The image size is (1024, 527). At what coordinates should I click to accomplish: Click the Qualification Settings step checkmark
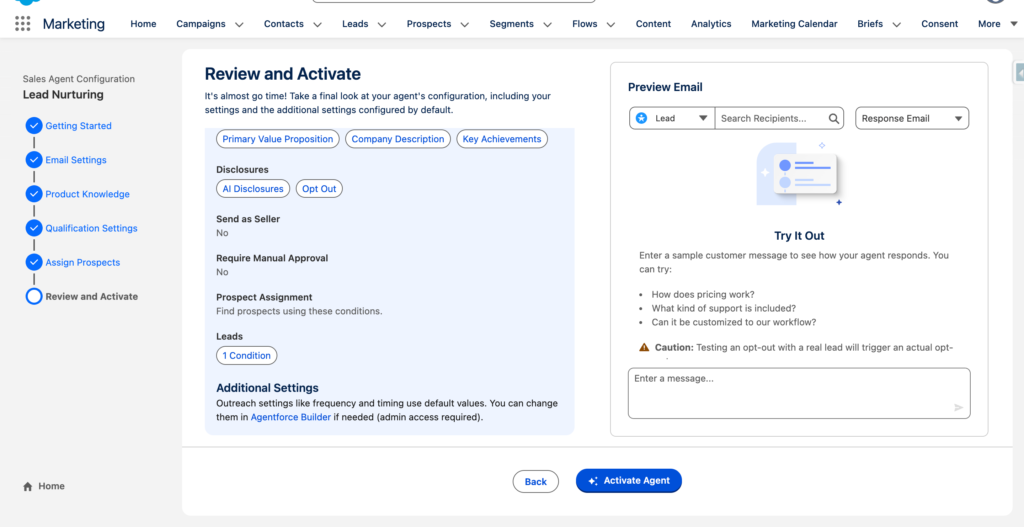click(x=34, y=228)
